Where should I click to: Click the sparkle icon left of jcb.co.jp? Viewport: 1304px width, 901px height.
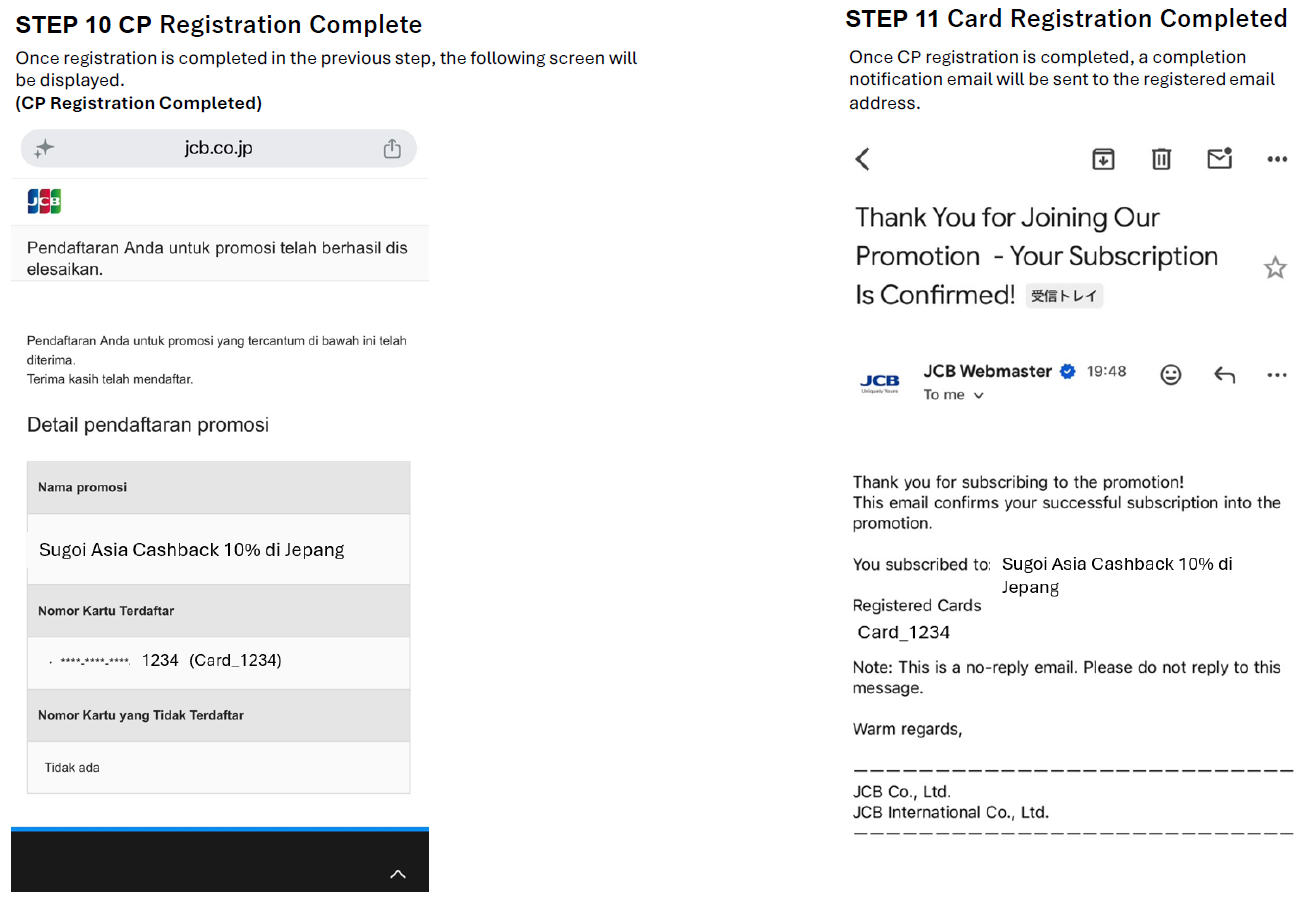[x=44, y=149]
